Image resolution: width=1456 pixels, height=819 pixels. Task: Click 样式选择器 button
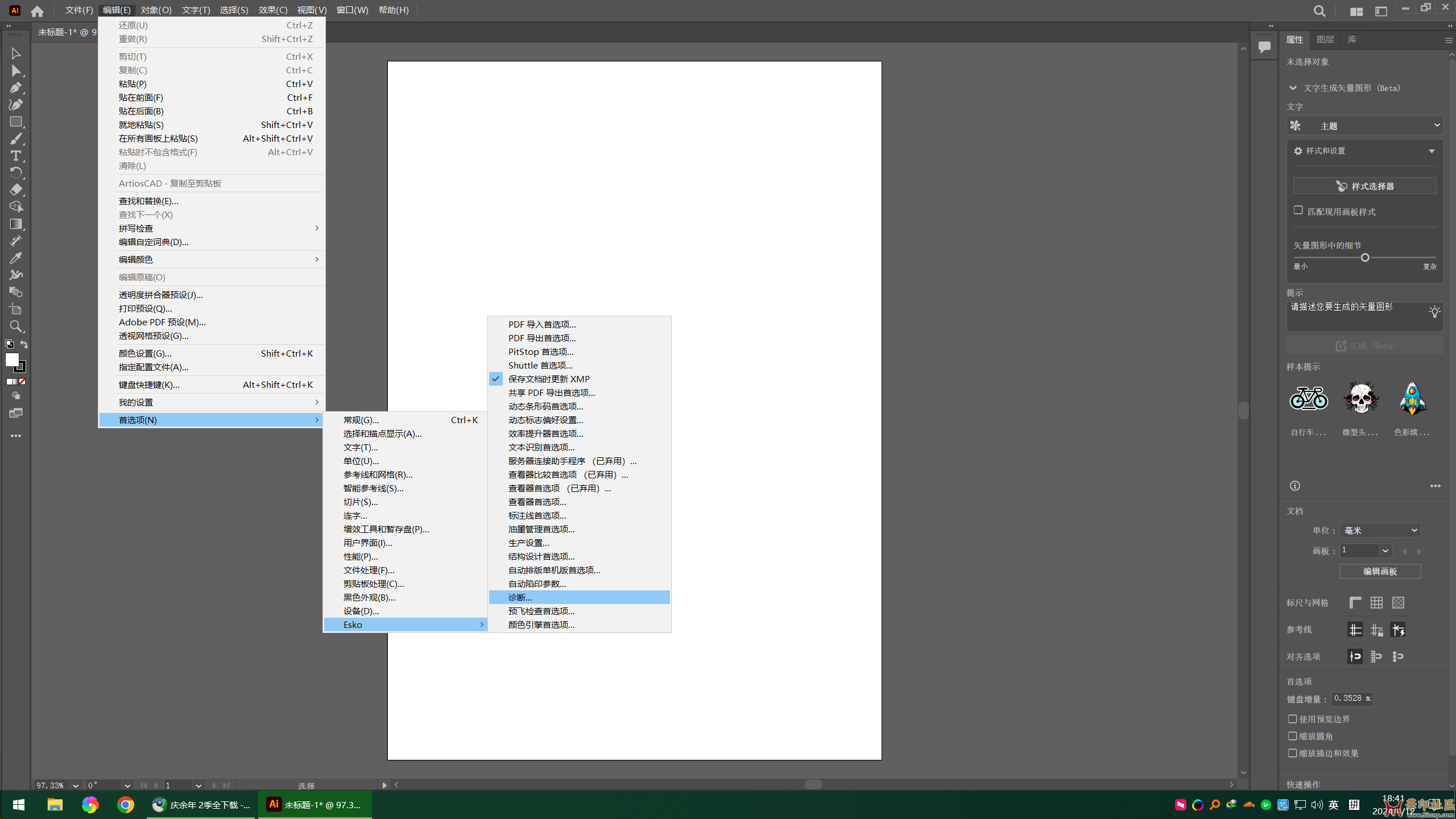pyautogui.click(x=1364, y=186)
